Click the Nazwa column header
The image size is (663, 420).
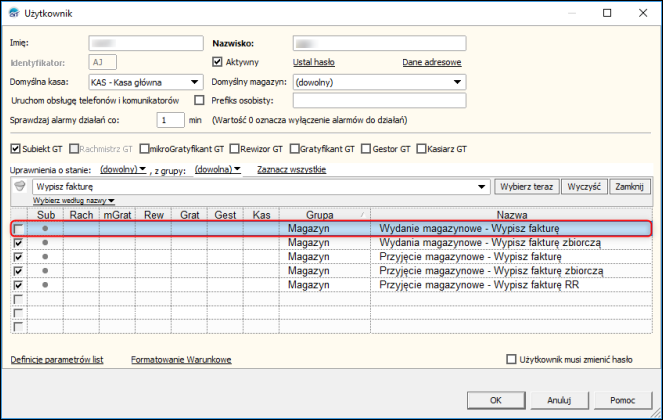point(511,214)
